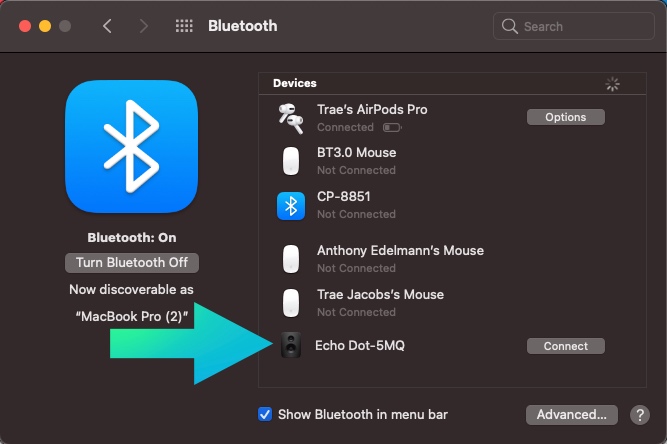This screenshot has height=444, width=667.
Task: Uncheck Show Bluetooth in menu bar
Action: pyautogui.click(x=265, y=414)
